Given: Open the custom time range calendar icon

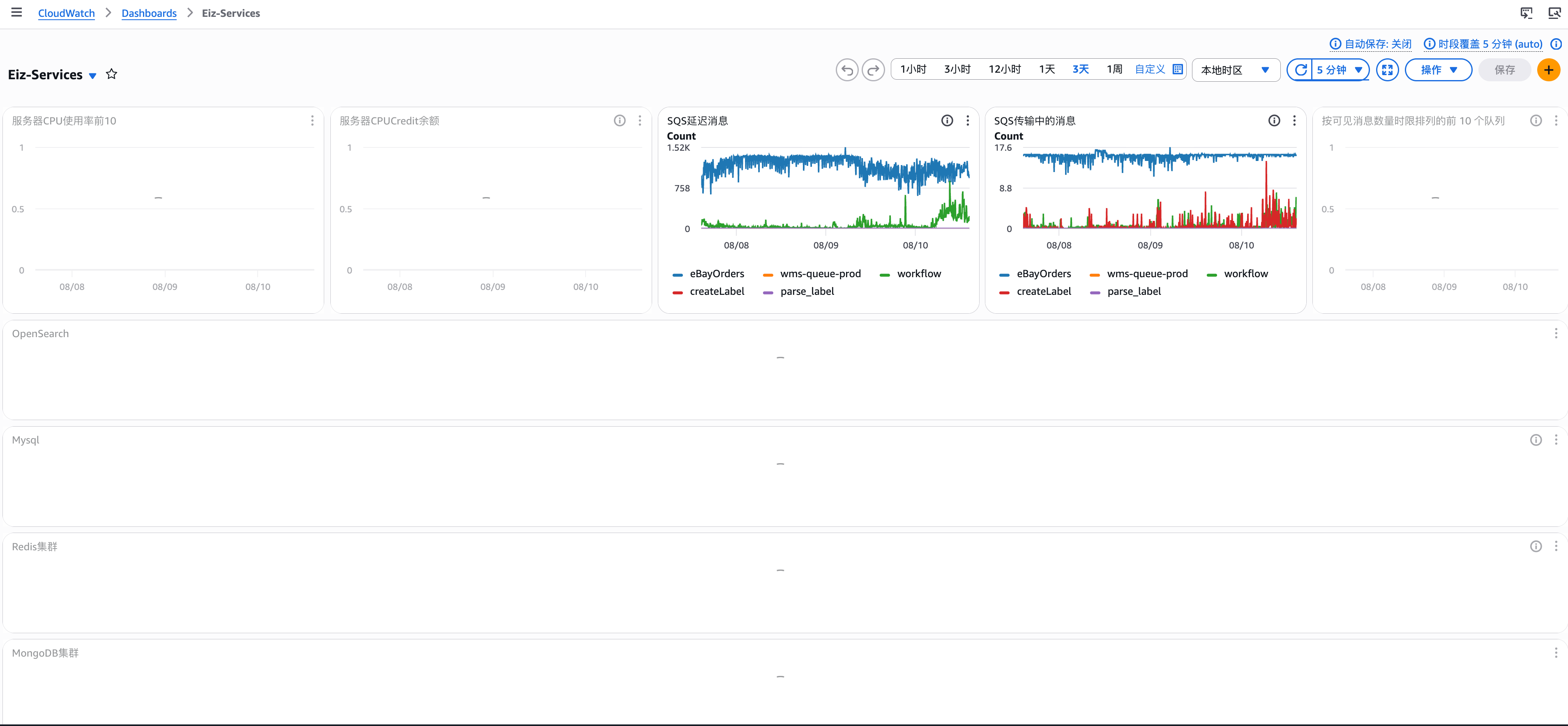Looking at the screenshot, I should pyautogui.click(x=1177, y=69).
